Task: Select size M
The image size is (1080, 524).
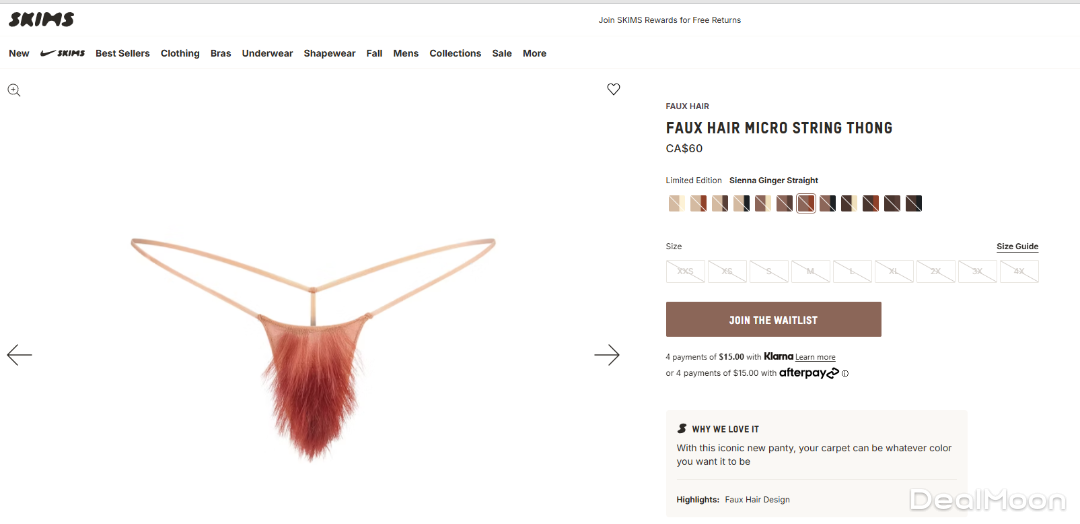Action: (x=810, y=271)
